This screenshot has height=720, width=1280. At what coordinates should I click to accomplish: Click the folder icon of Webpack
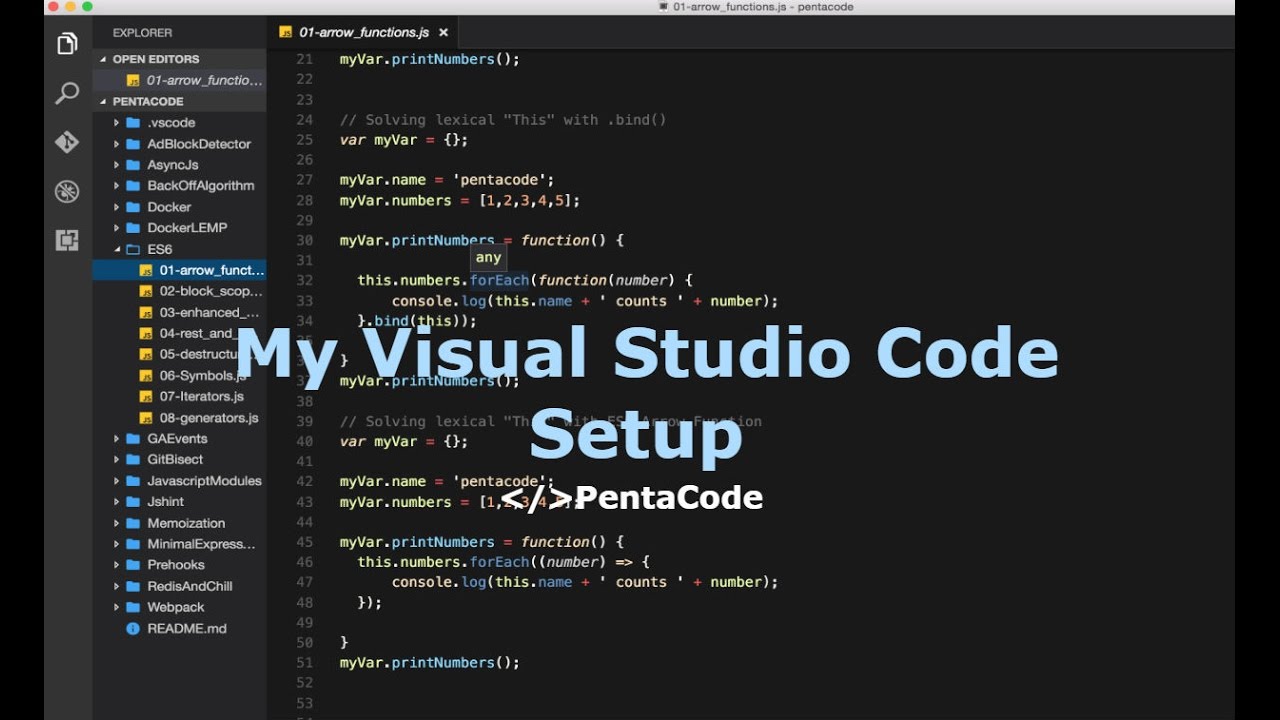point(133,607)
